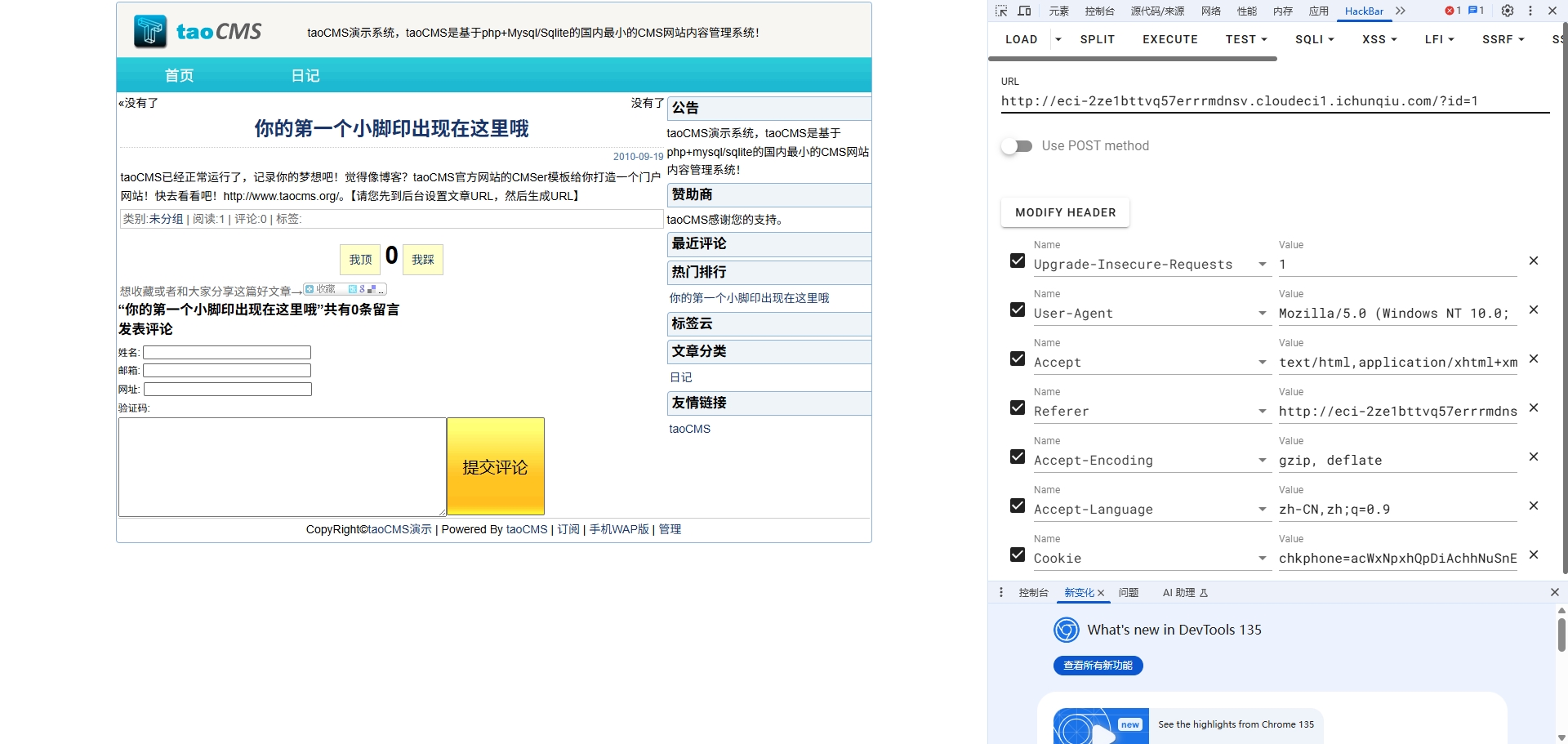
Task: Activate the inspect element picker icon
Action: click(x=1001, y=11)
